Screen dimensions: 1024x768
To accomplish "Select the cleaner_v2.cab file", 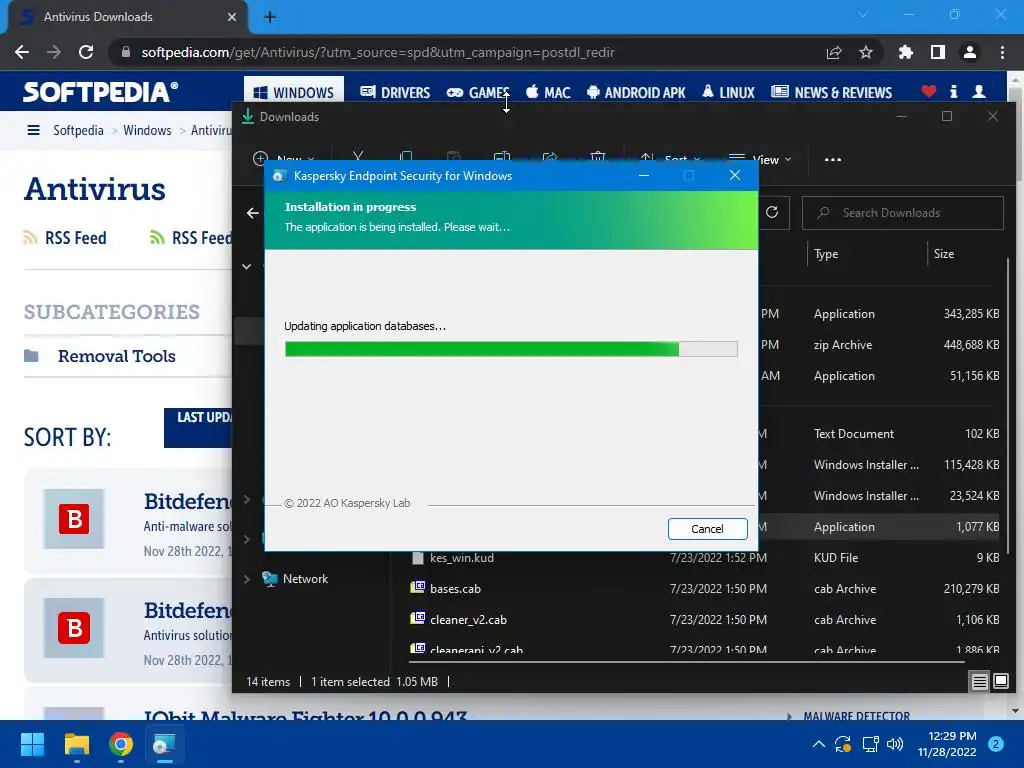I will point(468,620).
